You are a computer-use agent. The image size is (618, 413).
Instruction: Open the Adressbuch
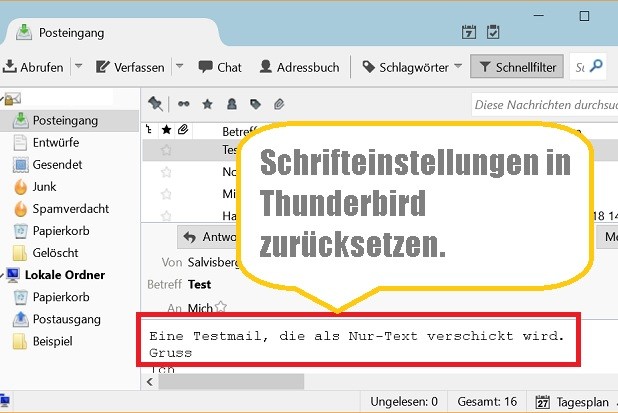[299, 67]
